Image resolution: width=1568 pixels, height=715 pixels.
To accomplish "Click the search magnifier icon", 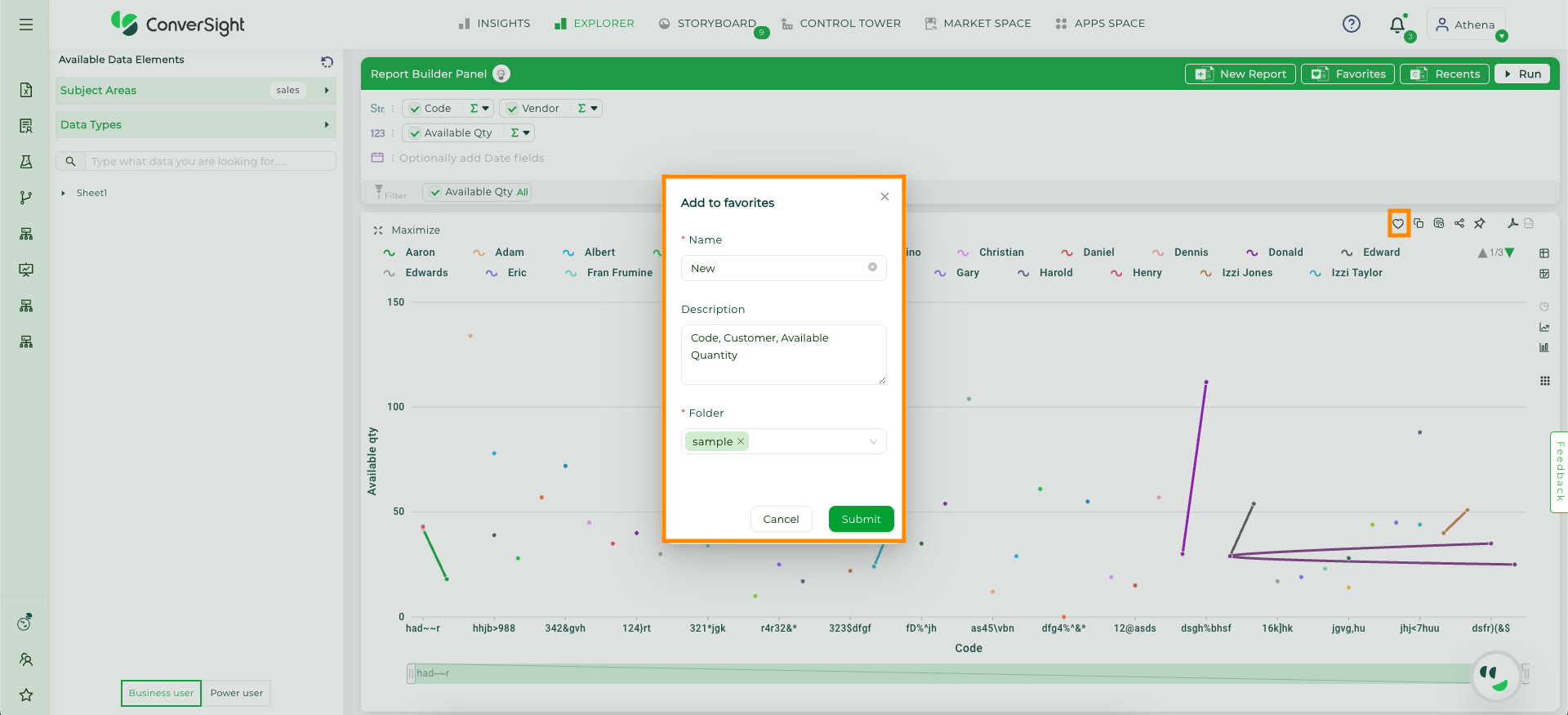I will 70,162.
